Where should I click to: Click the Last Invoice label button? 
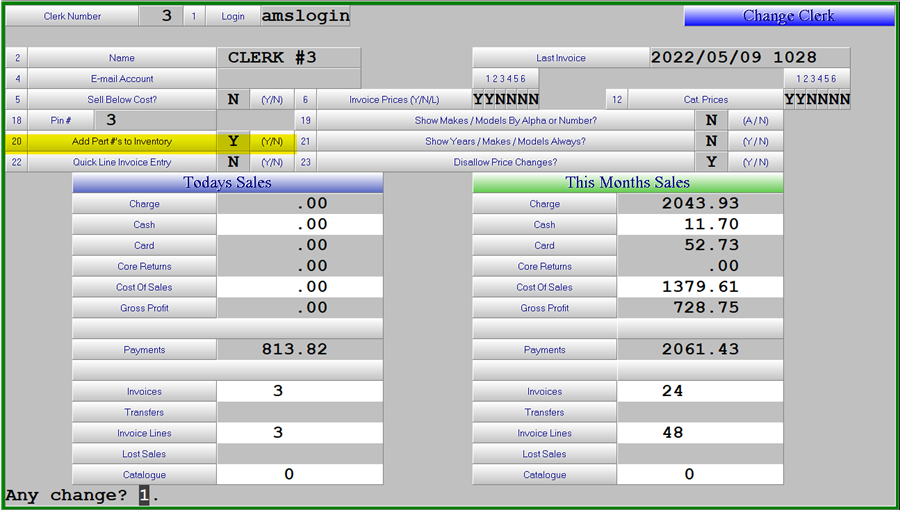pos(560,58)
